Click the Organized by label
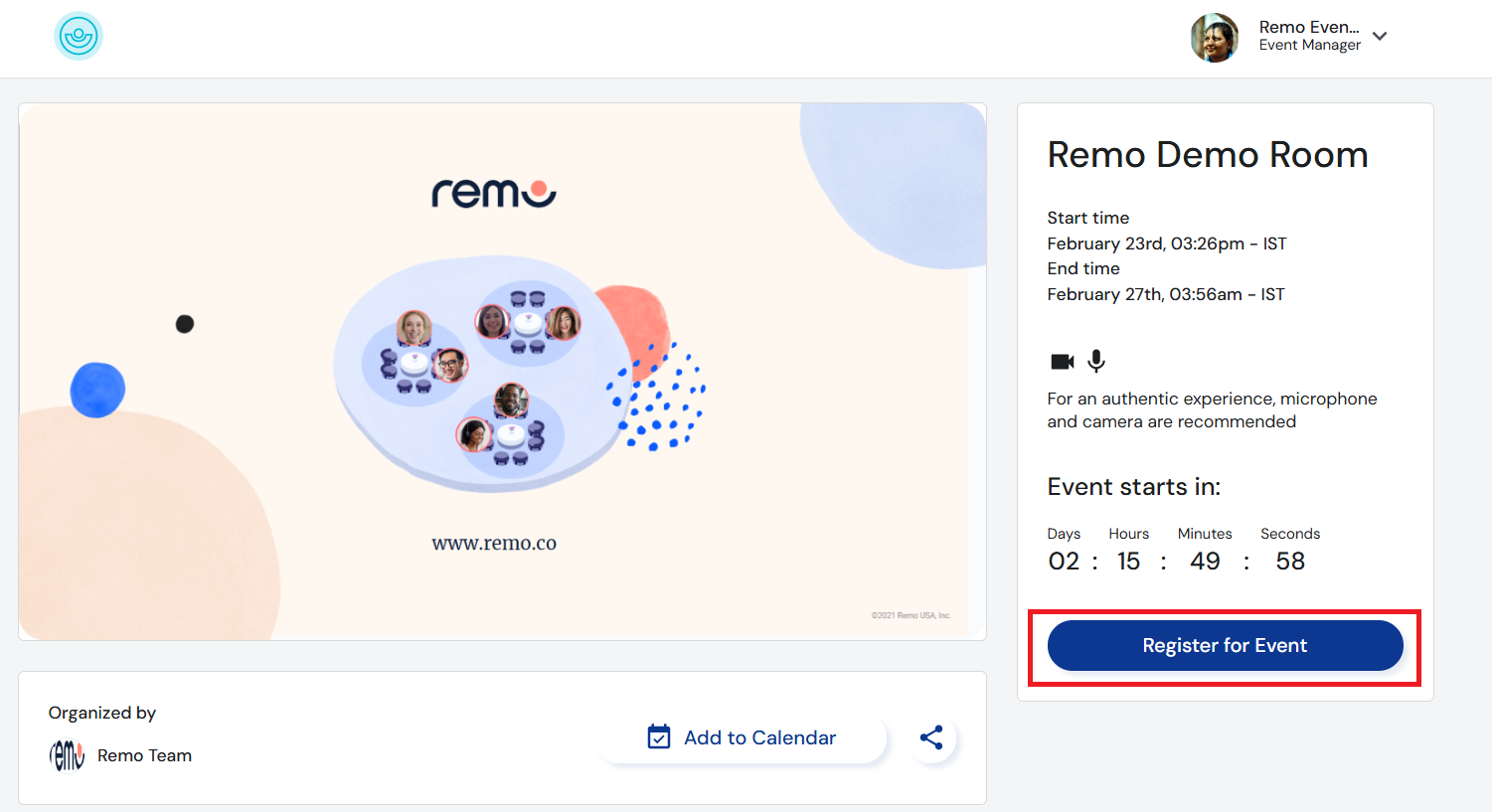1492x812 pixels. (102, 713)
